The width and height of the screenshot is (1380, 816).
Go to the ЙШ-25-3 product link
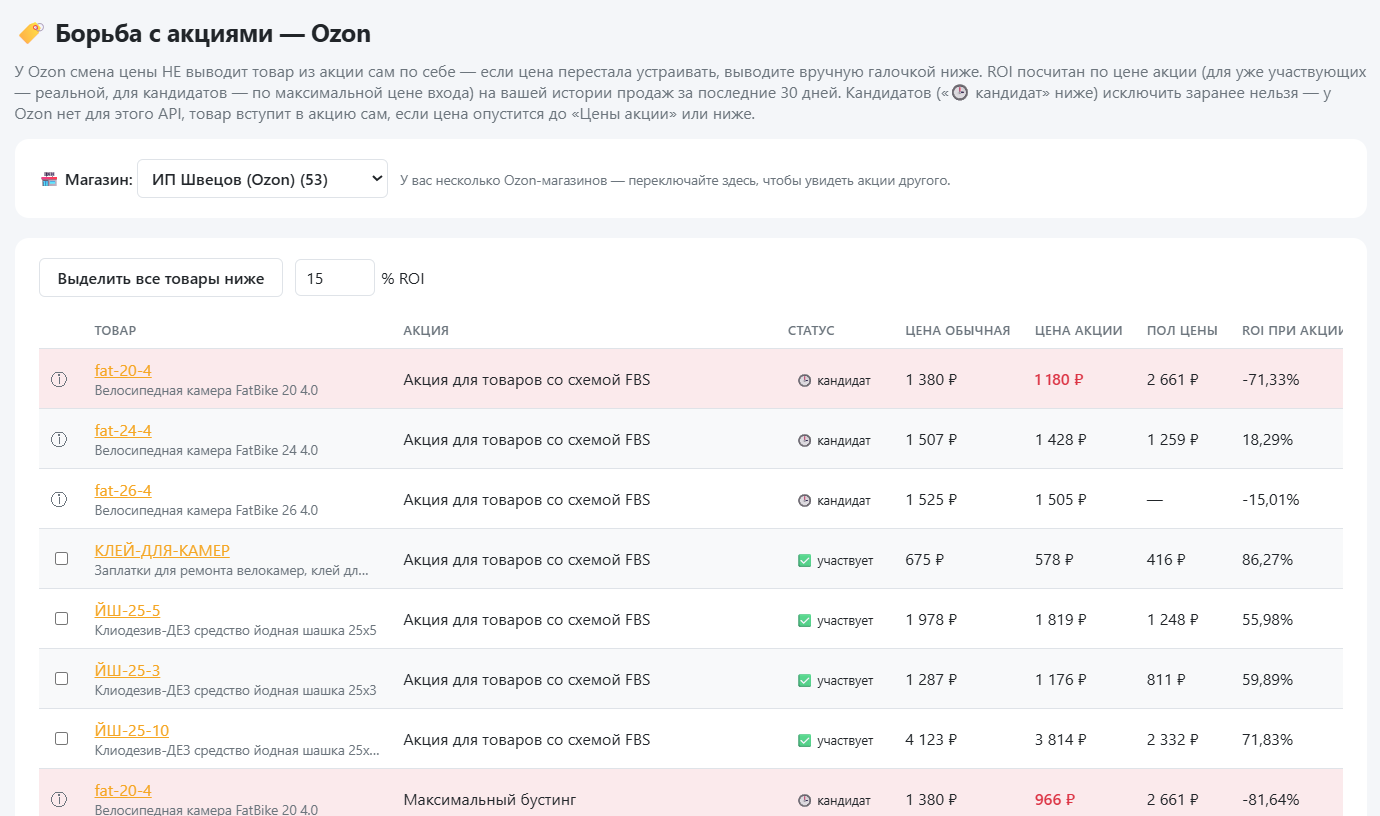click(127, 670)
